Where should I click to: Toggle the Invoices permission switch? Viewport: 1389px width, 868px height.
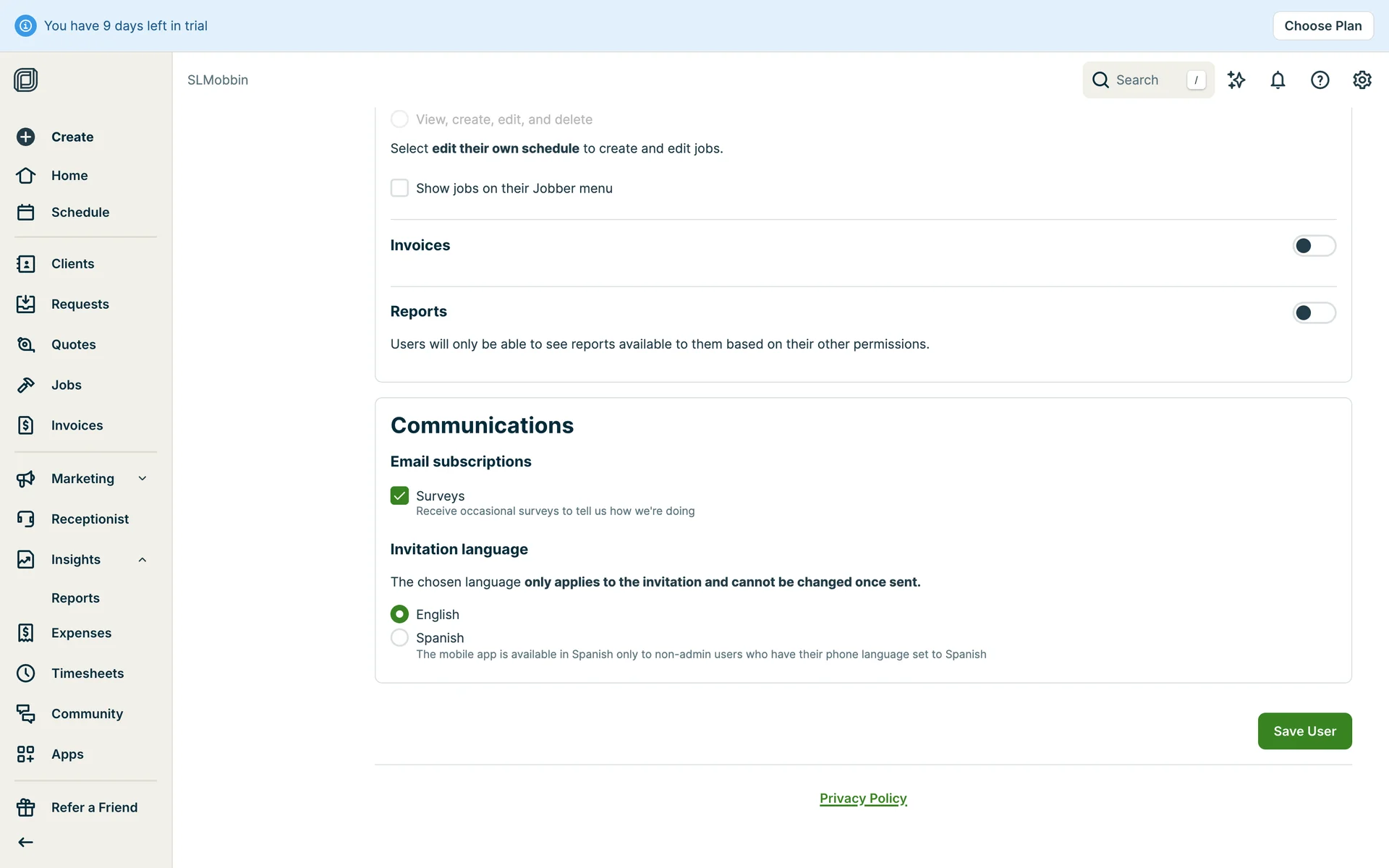(1314, 246)
